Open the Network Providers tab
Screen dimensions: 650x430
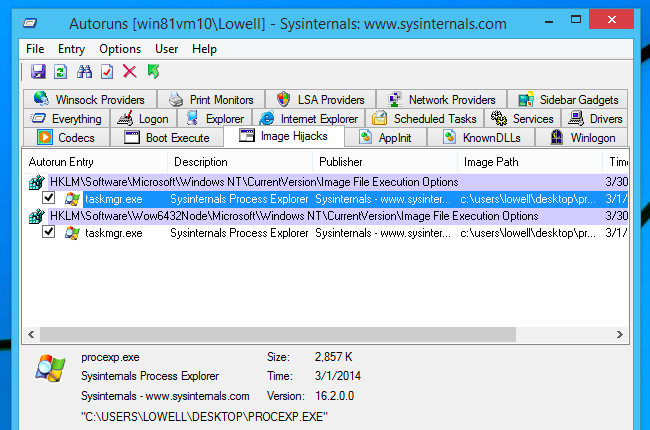(x=441, y=100)
